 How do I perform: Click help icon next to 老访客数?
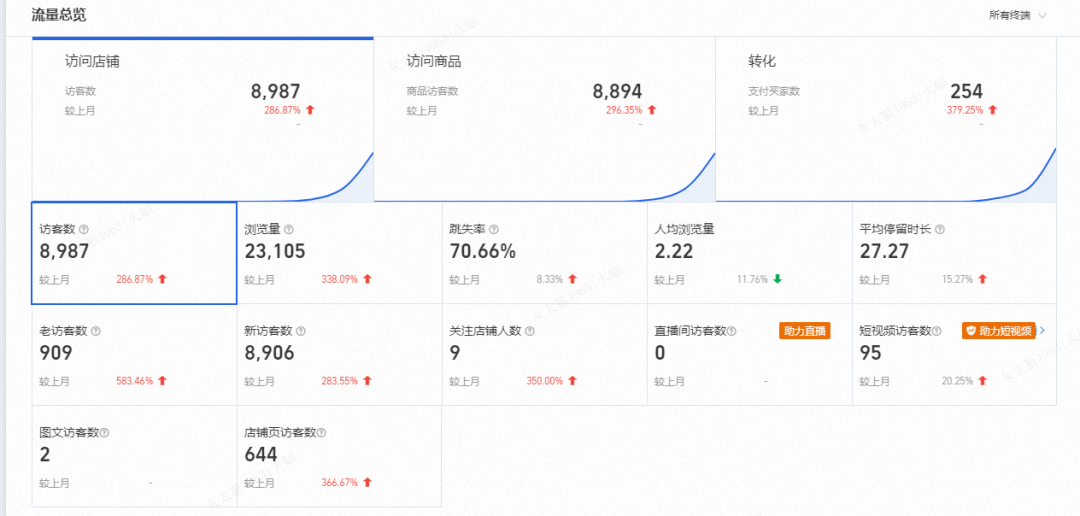coord(96,331)
